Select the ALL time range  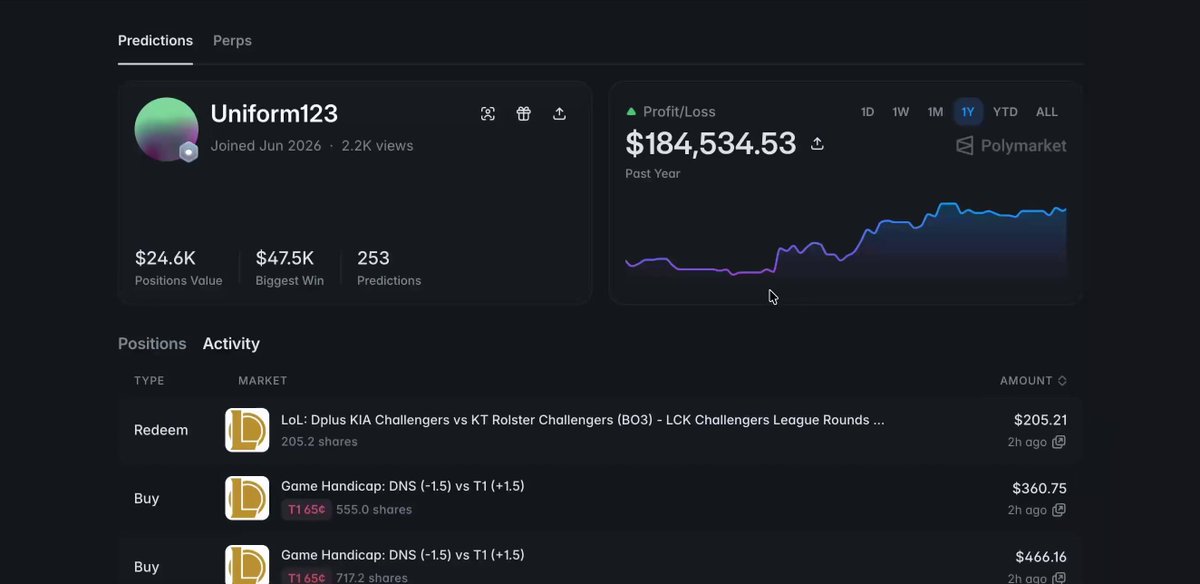click(1047, 112)
